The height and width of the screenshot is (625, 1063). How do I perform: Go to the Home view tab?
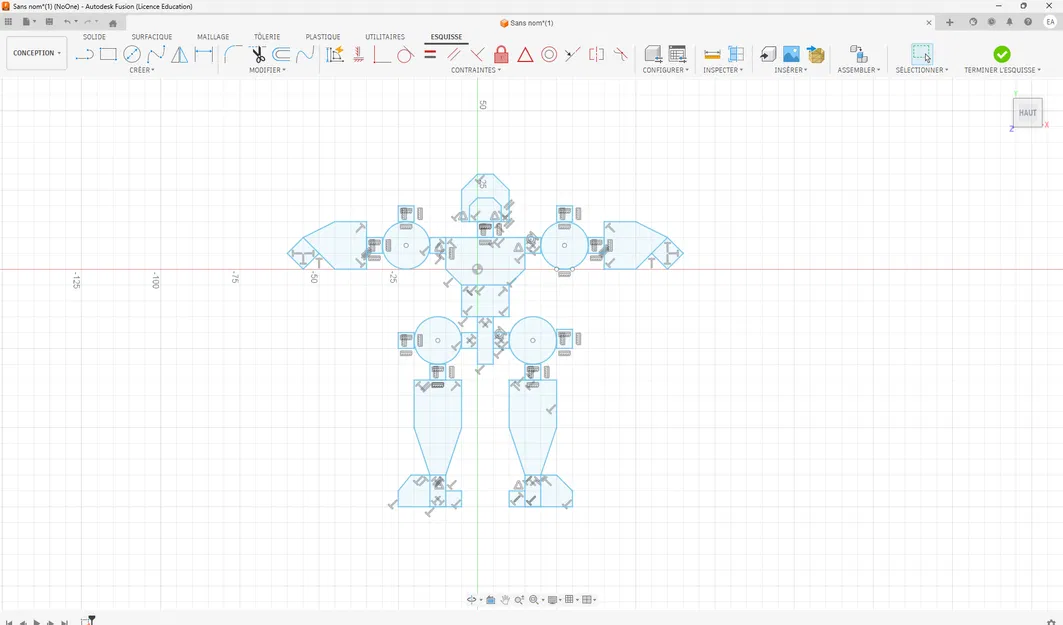point(113,22)
